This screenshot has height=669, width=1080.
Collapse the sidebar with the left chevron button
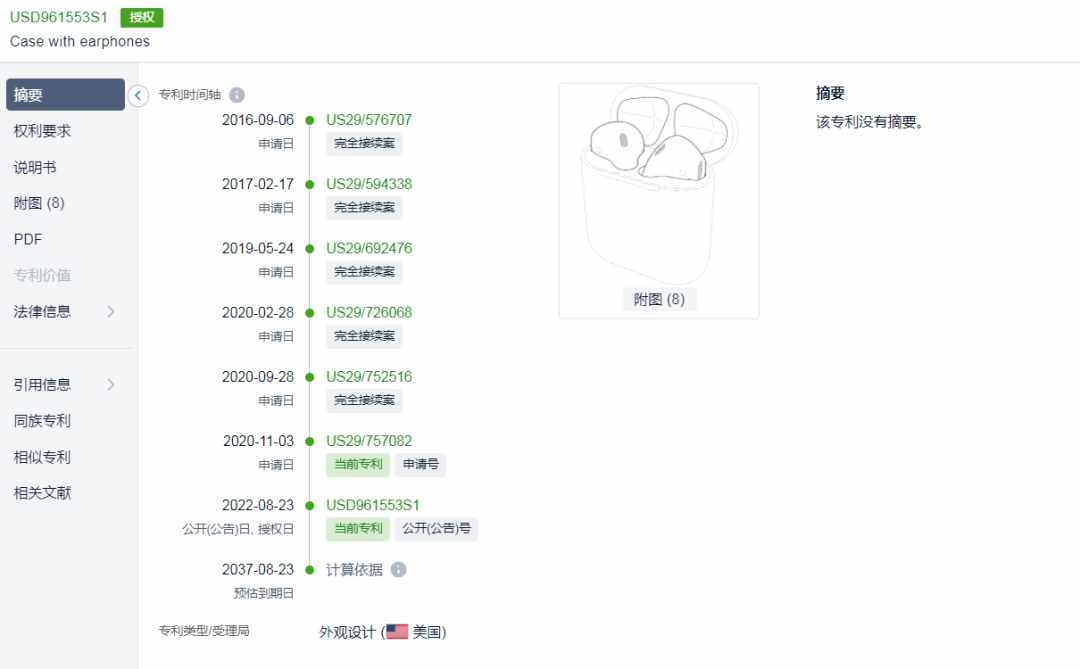click(138, 95)
